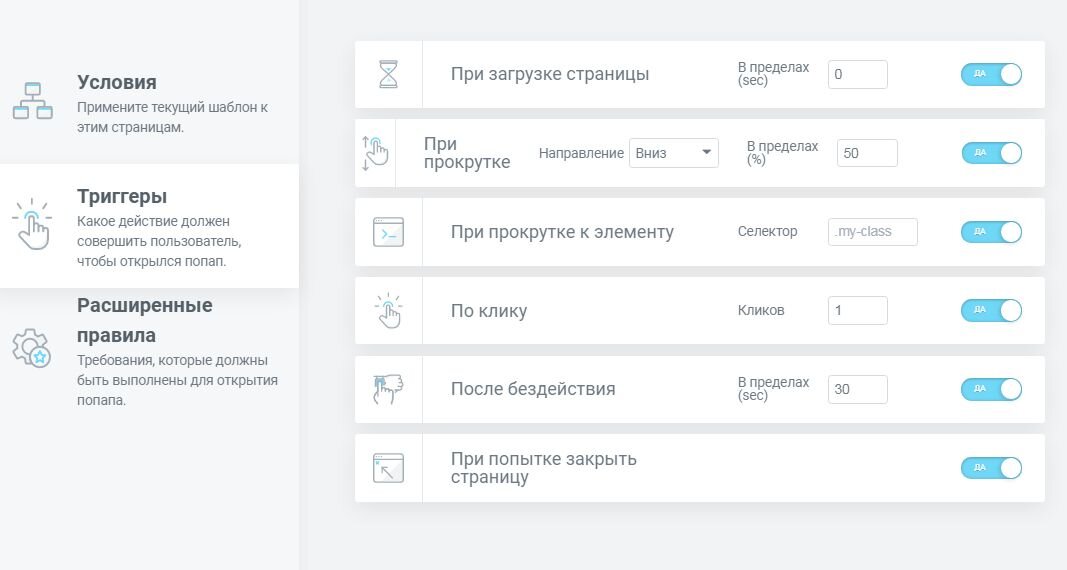Toggle При попытке закрыть страницу switch

991,468
